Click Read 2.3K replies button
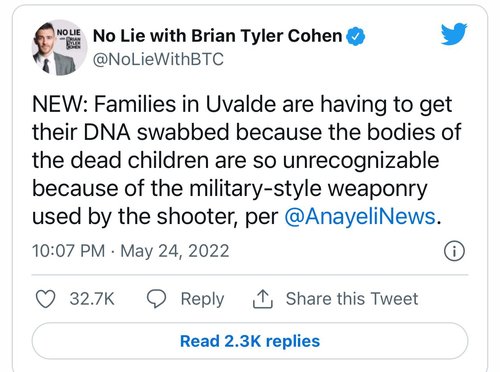Viewport: 500px width, 372px height. pyautogui.click(x=250, y=341)
